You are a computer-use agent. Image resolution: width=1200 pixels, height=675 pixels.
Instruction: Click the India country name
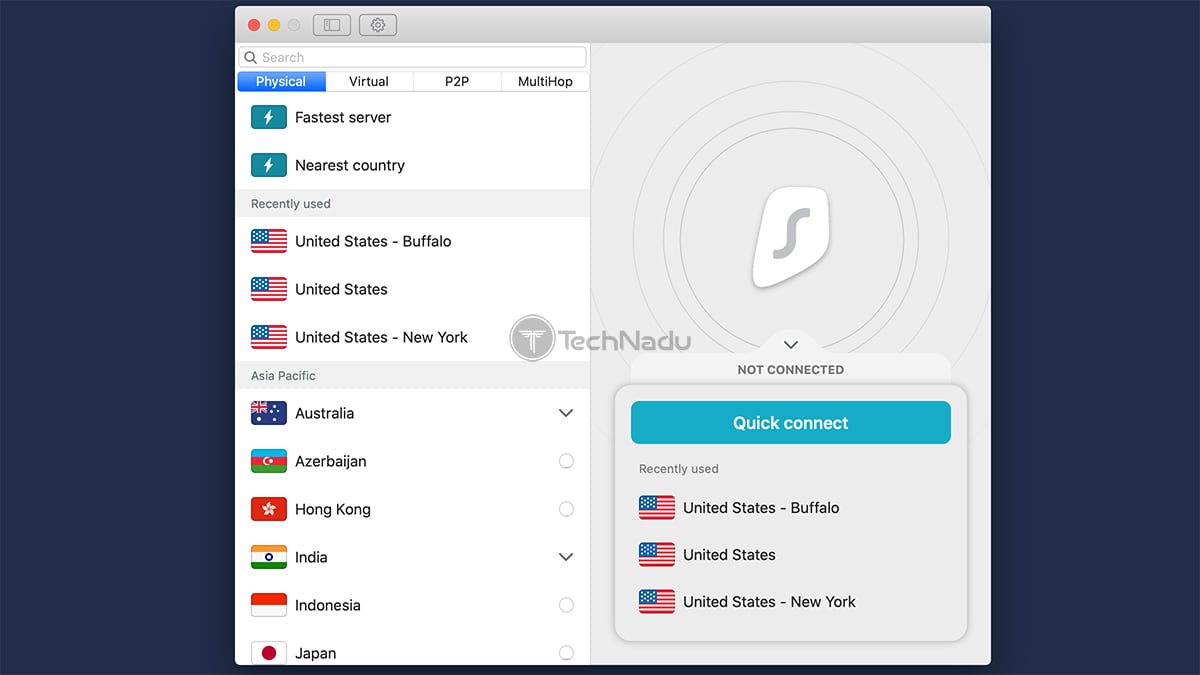pos(311,557)
